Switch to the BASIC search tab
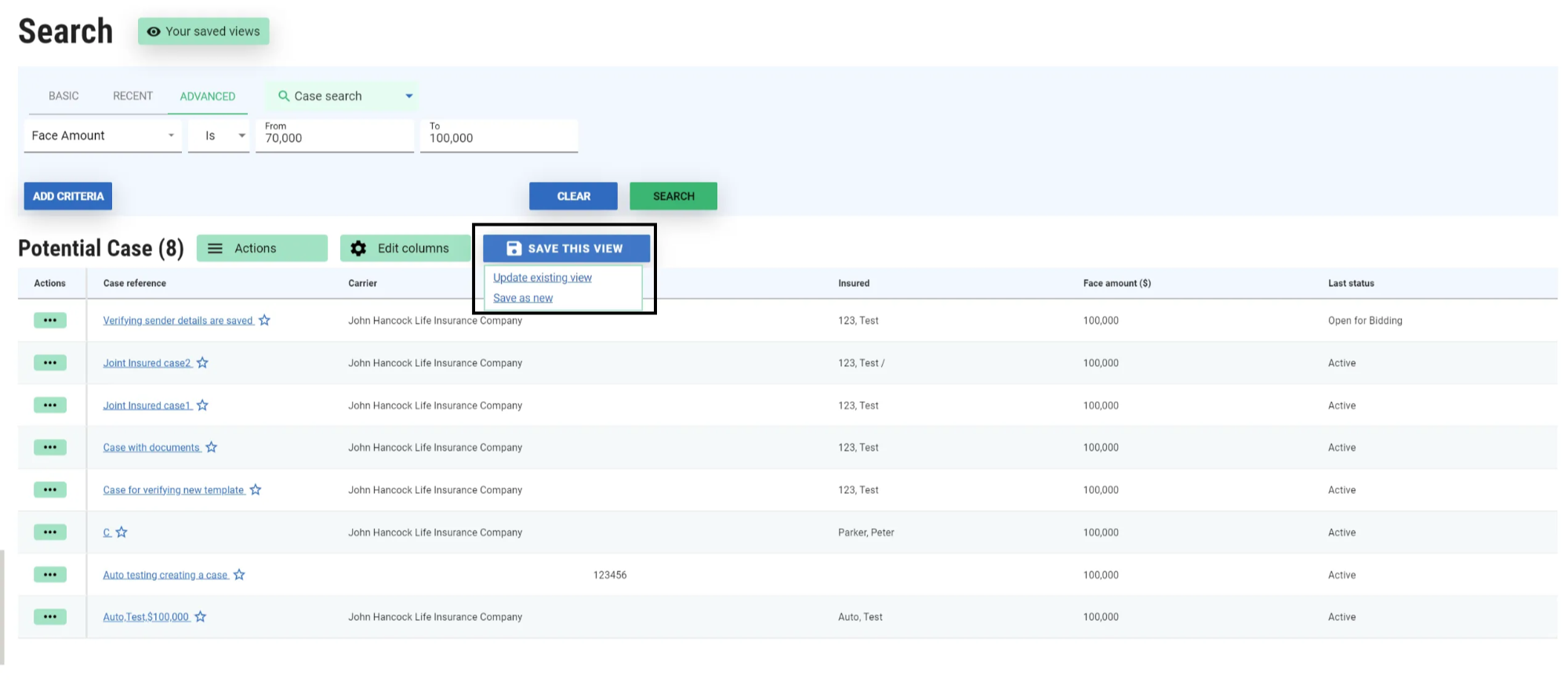 pos(64,96)
